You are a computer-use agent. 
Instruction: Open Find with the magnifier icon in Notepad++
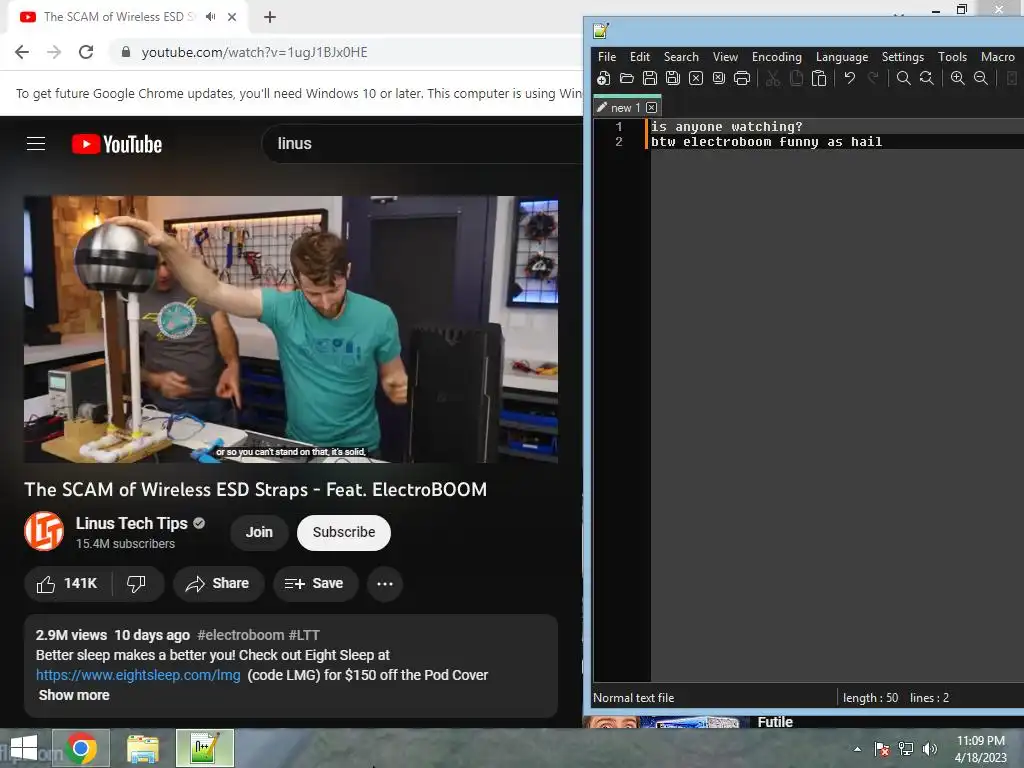click(904, 78)
